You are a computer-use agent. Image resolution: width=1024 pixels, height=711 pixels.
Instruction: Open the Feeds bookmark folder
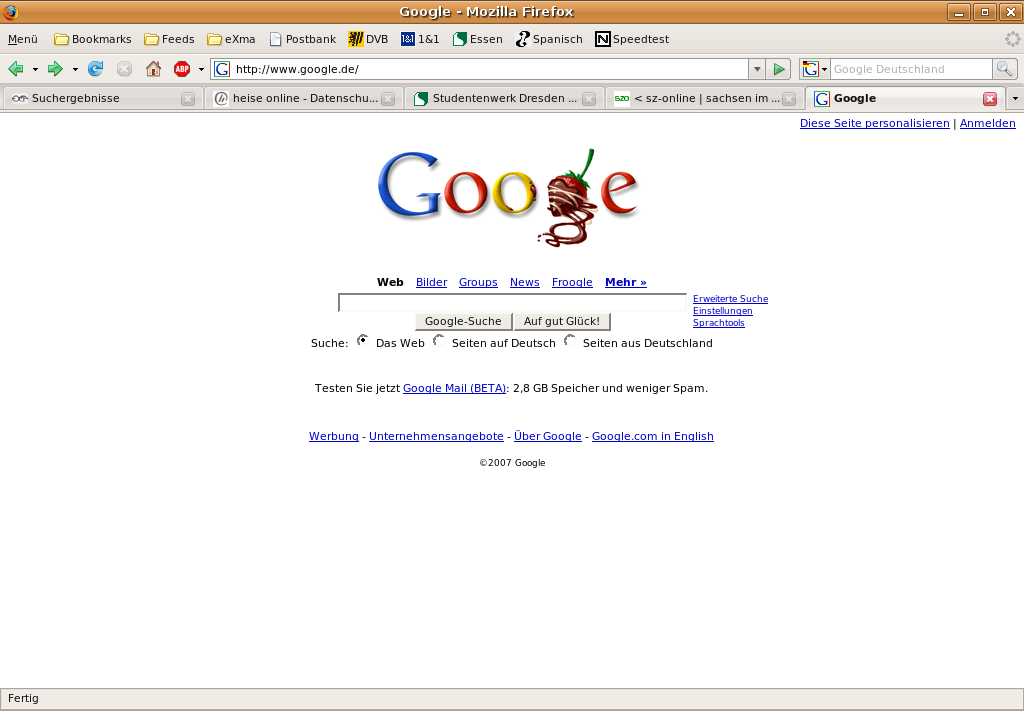click(x=169, y=39)
